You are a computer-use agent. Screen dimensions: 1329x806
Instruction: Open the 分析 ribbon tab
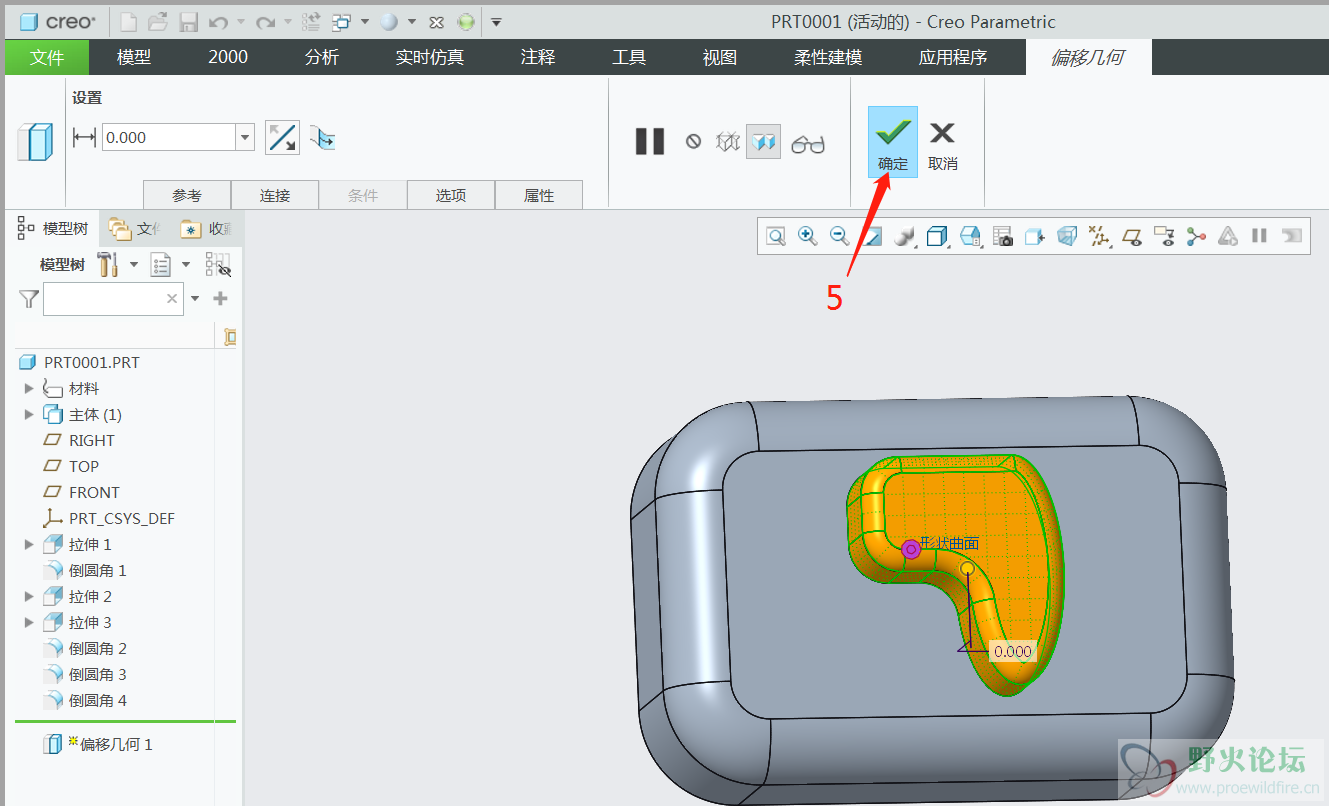[x=321, y=57]
